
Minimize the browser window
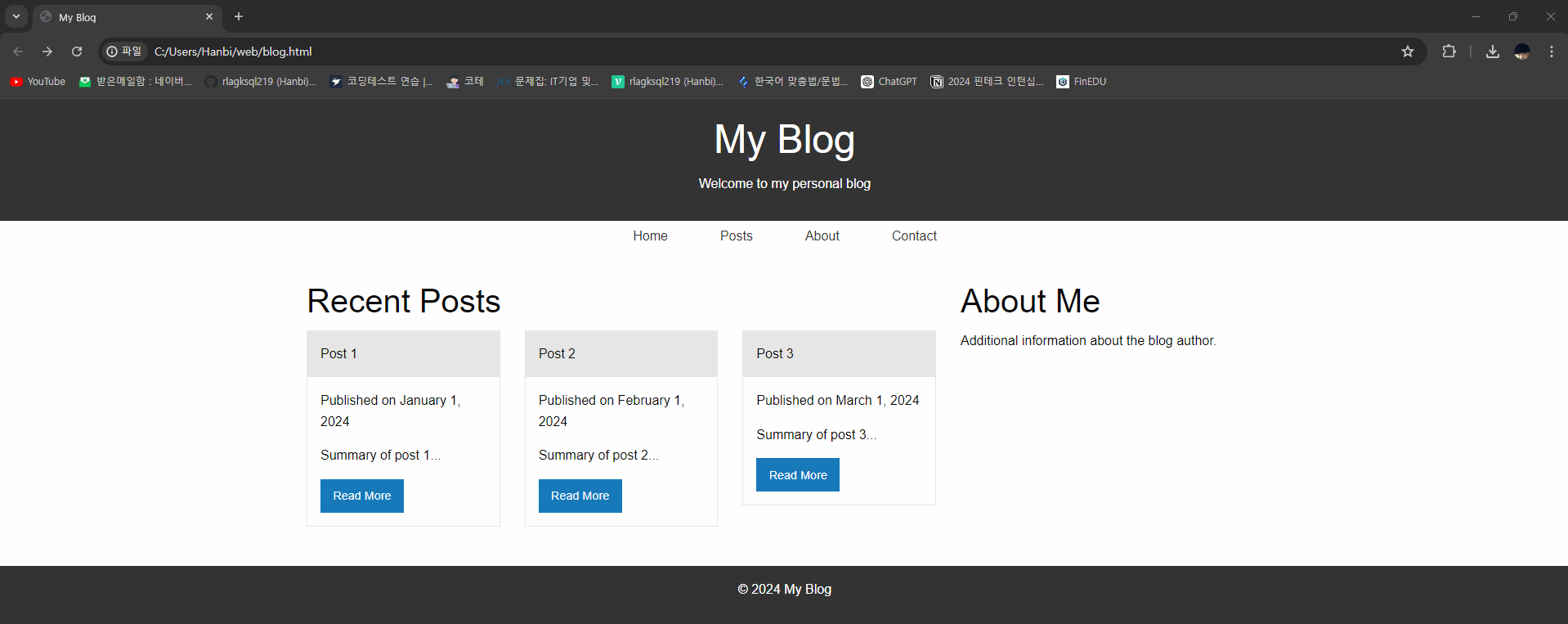pyautogui.click(x=1476, y=16)
